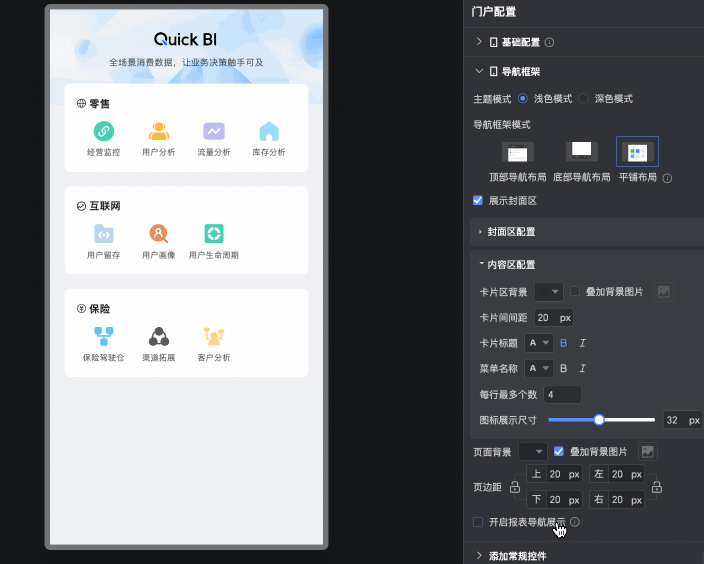Viewport: 704px width, 564px height.
Task: Open image picker for 卡片区背景
Action: coord(664,292)
